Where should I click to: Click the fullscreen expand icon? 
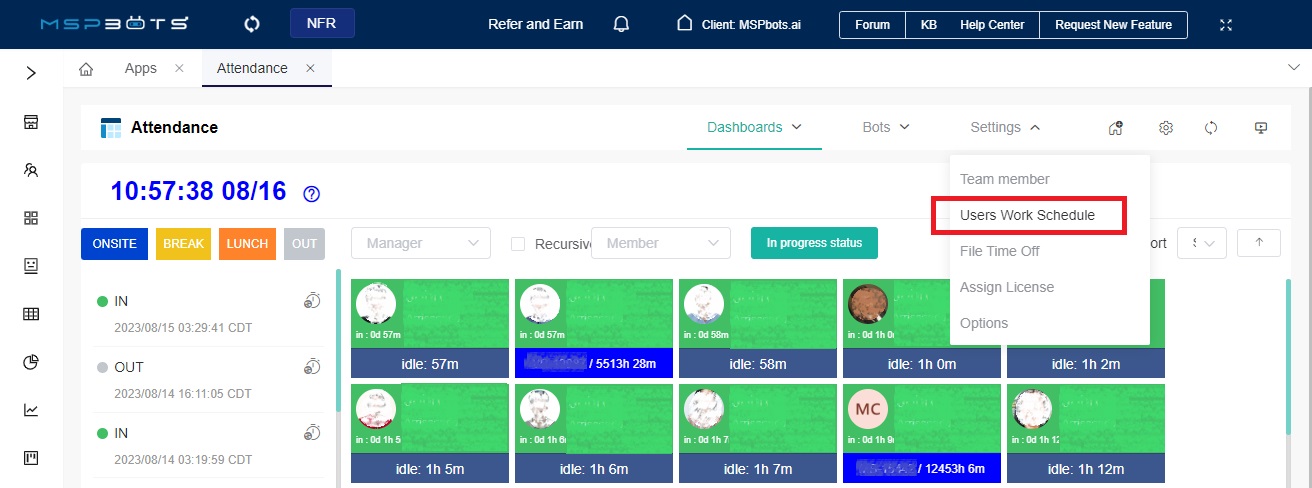coord(1226,24)
